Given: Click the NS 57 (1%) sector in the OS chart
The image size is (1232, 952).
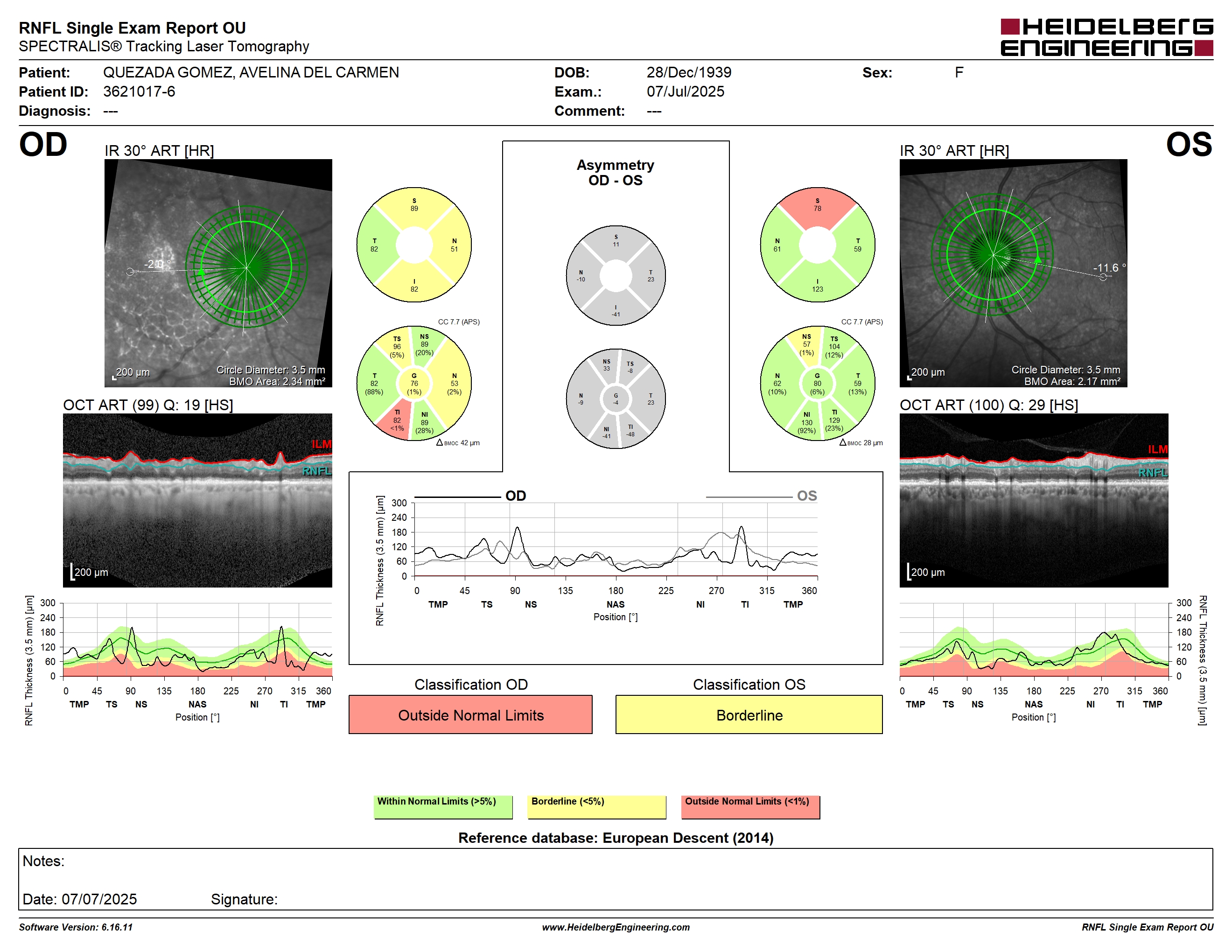Looking at the screenshot, I should pyautogui.click(x=806, y=344).
